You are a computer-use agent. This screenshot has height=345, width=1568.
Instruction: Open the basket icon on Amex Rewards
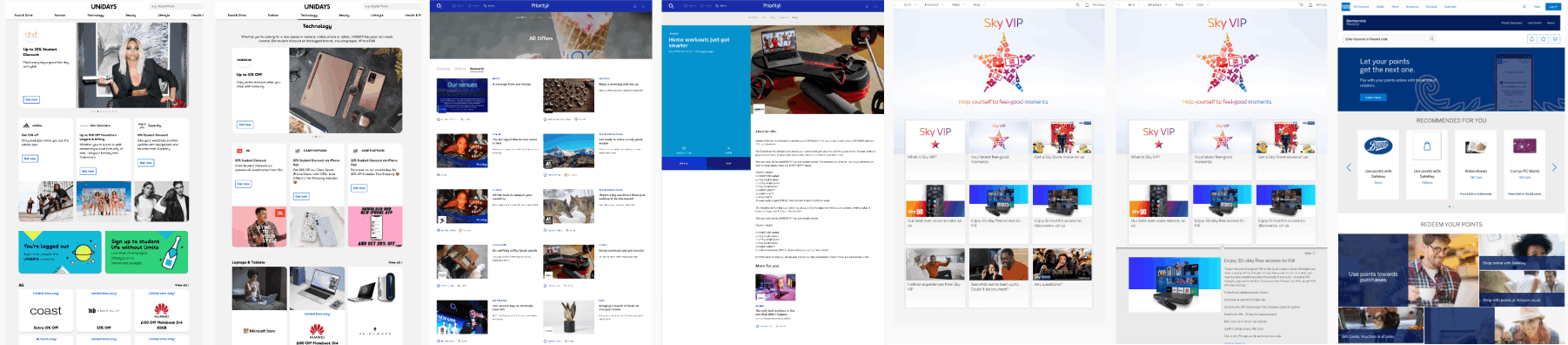point(1554,38)
